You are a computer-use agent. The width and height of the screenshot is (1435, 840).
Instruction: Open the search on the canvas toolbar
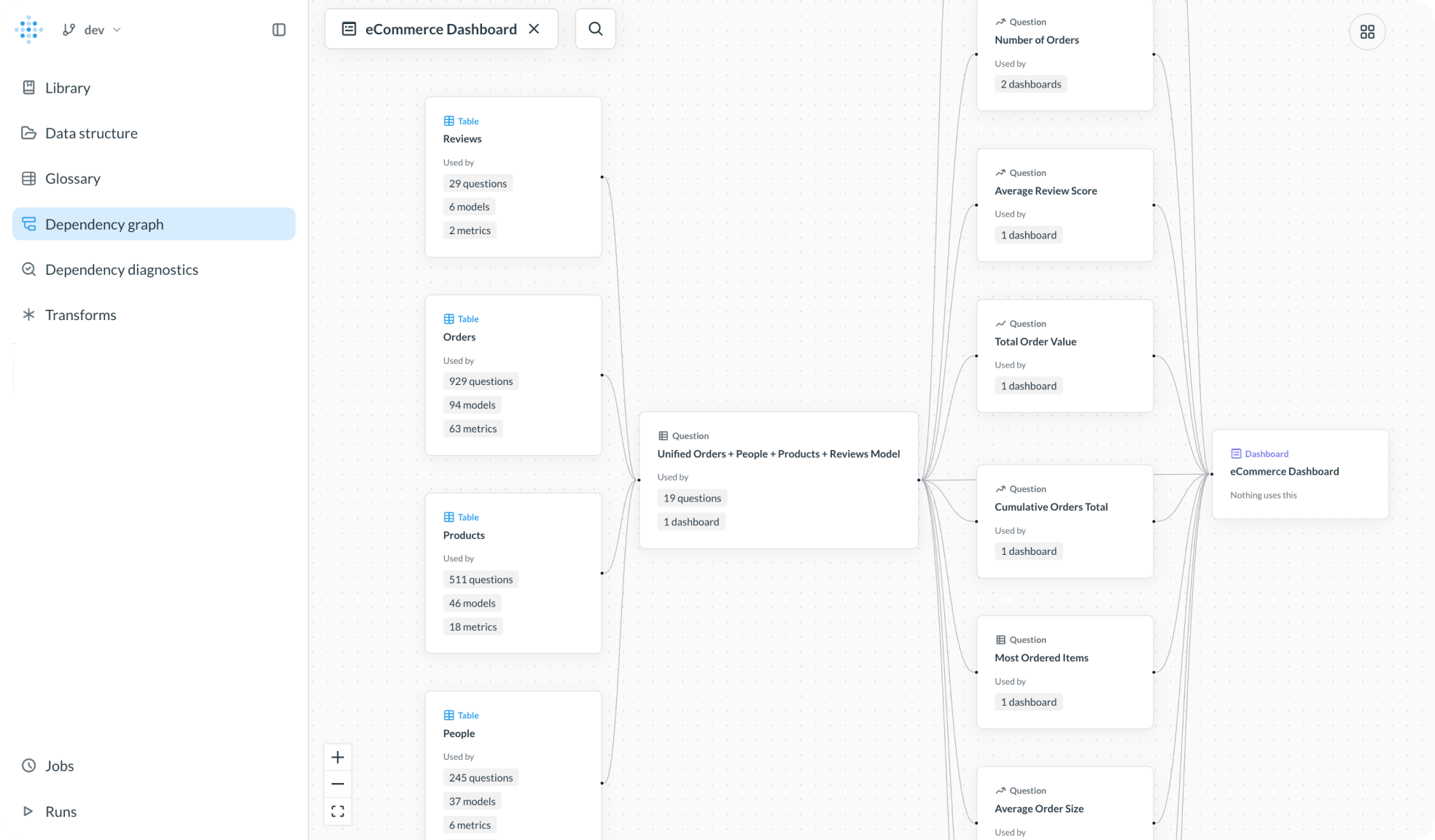(x=595, y=28)
